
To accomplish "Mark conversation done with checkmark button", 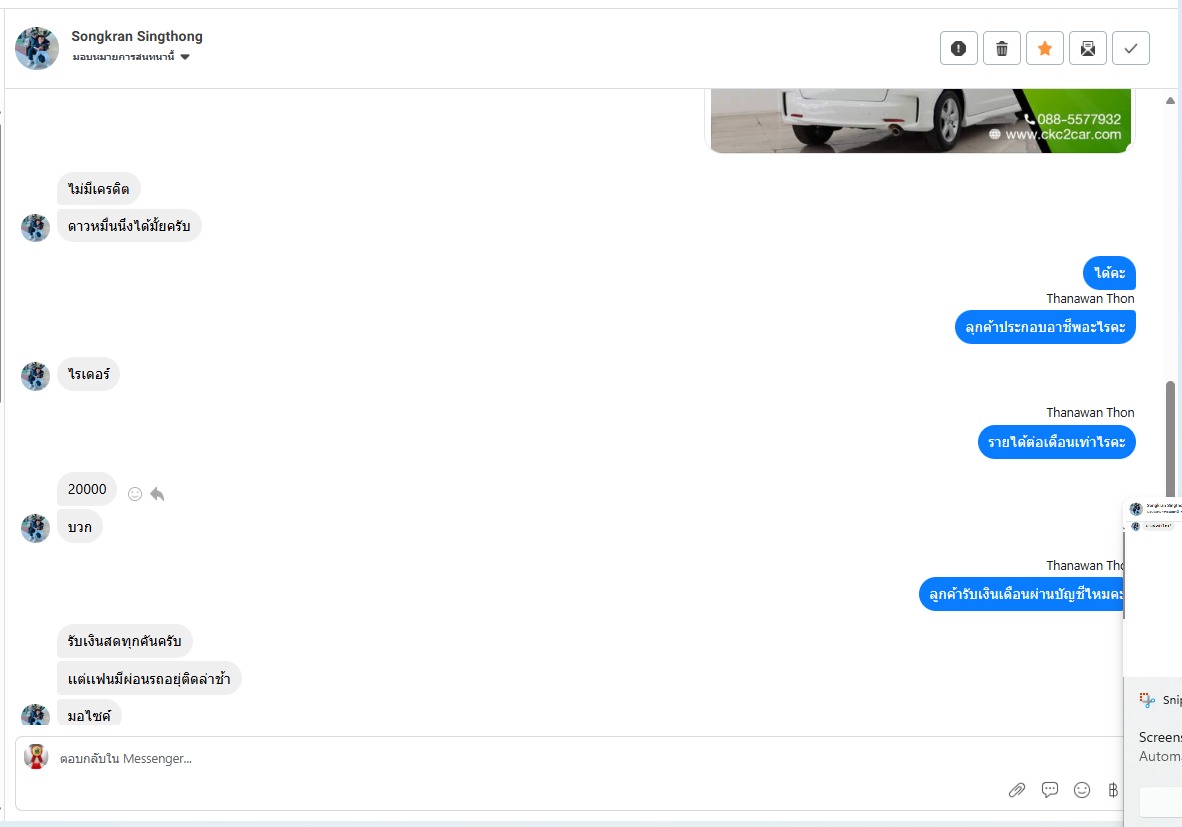I will coord(1131,48).
